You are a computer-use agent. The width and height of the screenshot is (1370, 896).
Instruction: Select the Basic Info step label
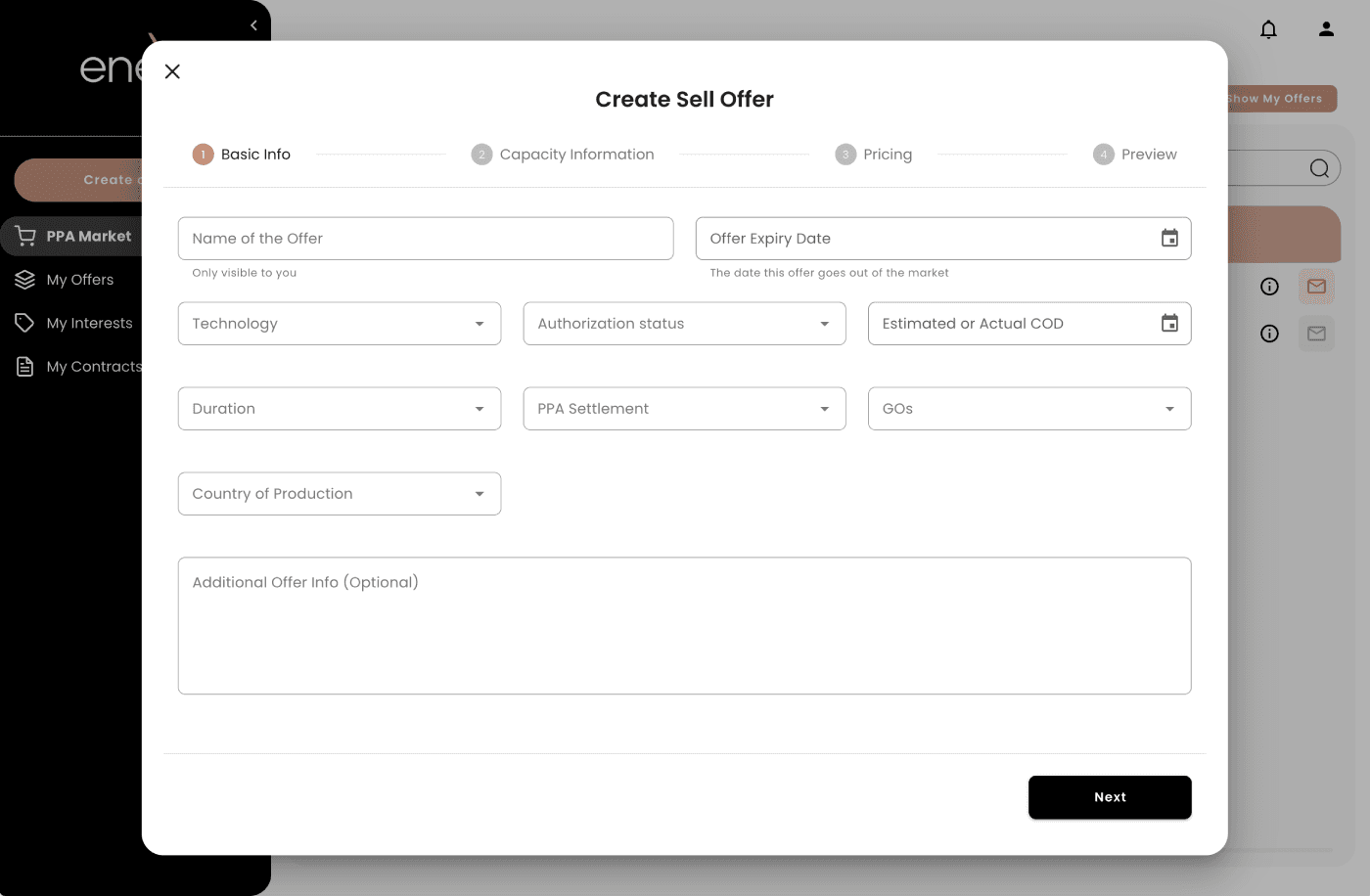coord(255,155)
